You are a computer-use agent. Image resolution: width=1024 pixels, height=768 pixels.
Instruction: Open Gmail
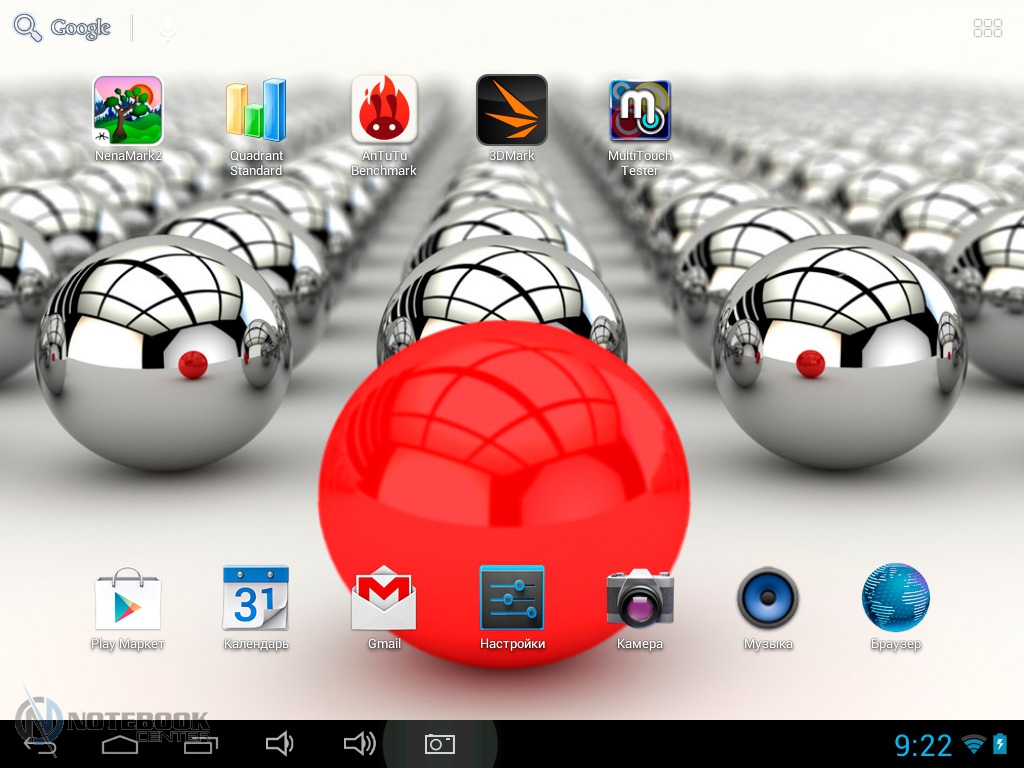click(384, 599)
